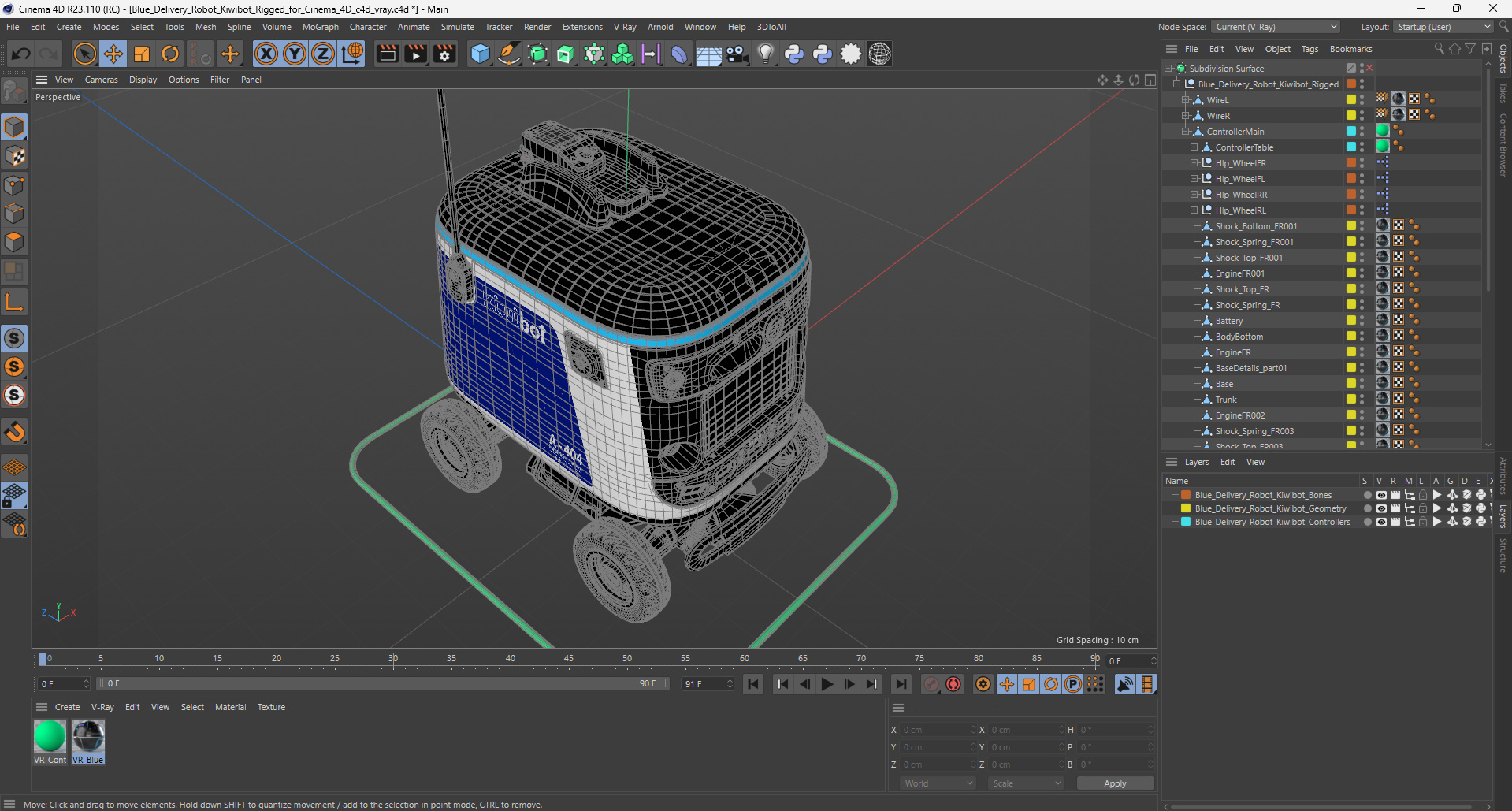Open the V-Ray menu
The image size is (1512, 811).
[x=625, y=27]
